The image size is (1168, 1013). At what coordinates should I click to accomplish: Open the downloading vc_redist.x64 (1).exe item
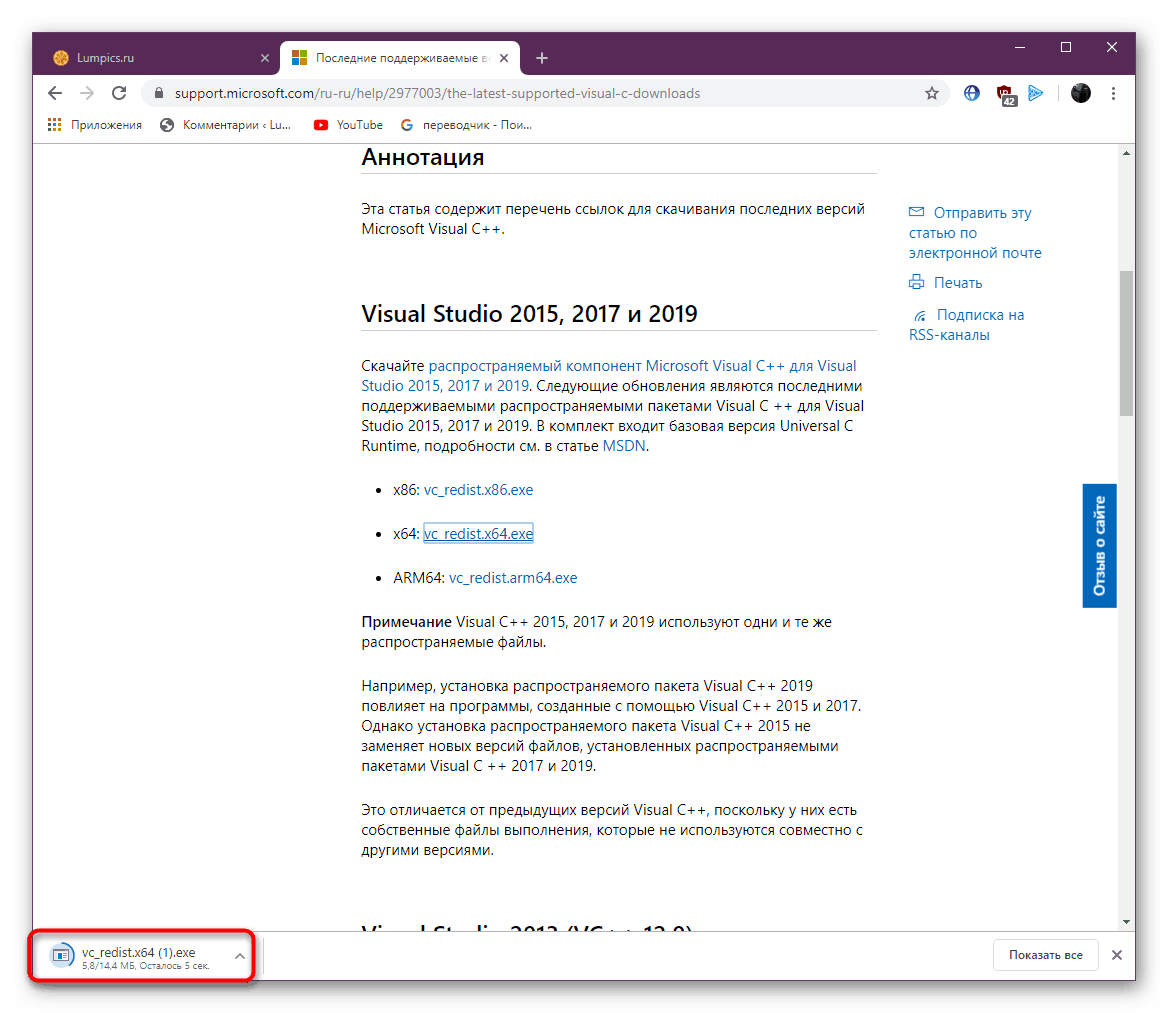pos(138,956)
